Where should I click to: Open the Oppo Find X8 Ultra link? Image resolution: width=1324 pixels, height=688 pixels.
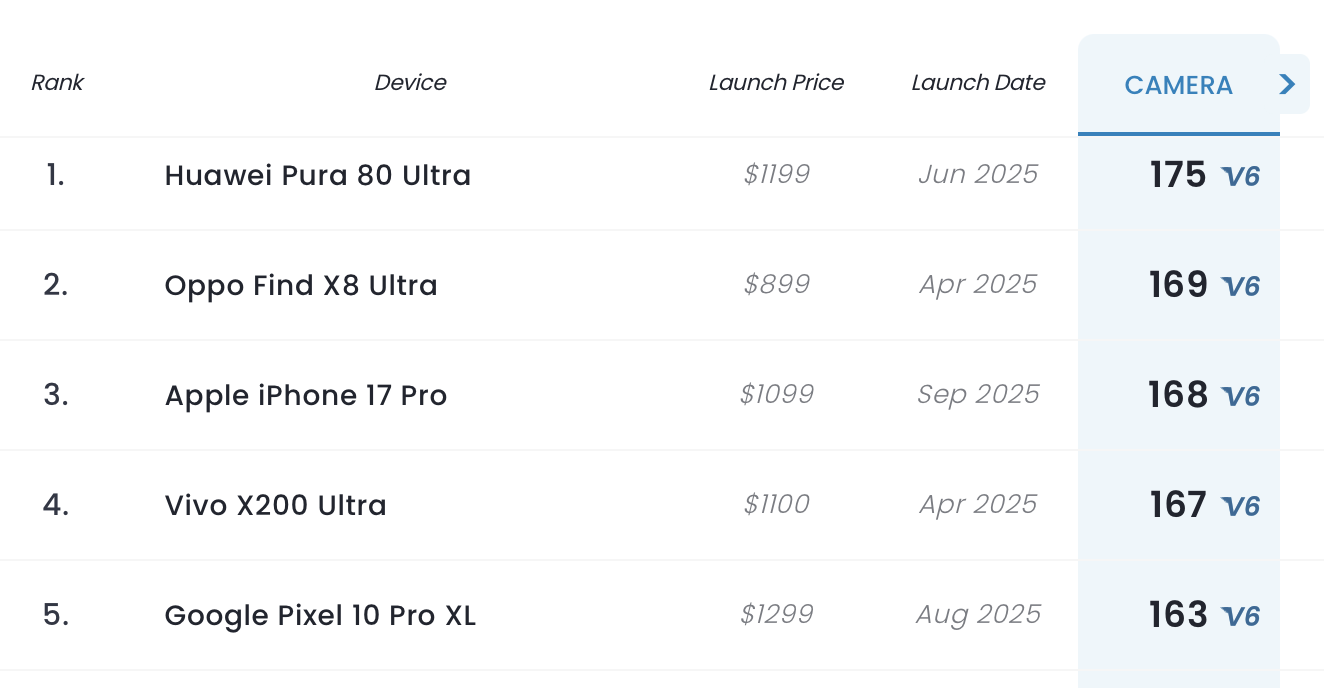tap(301, 285)
